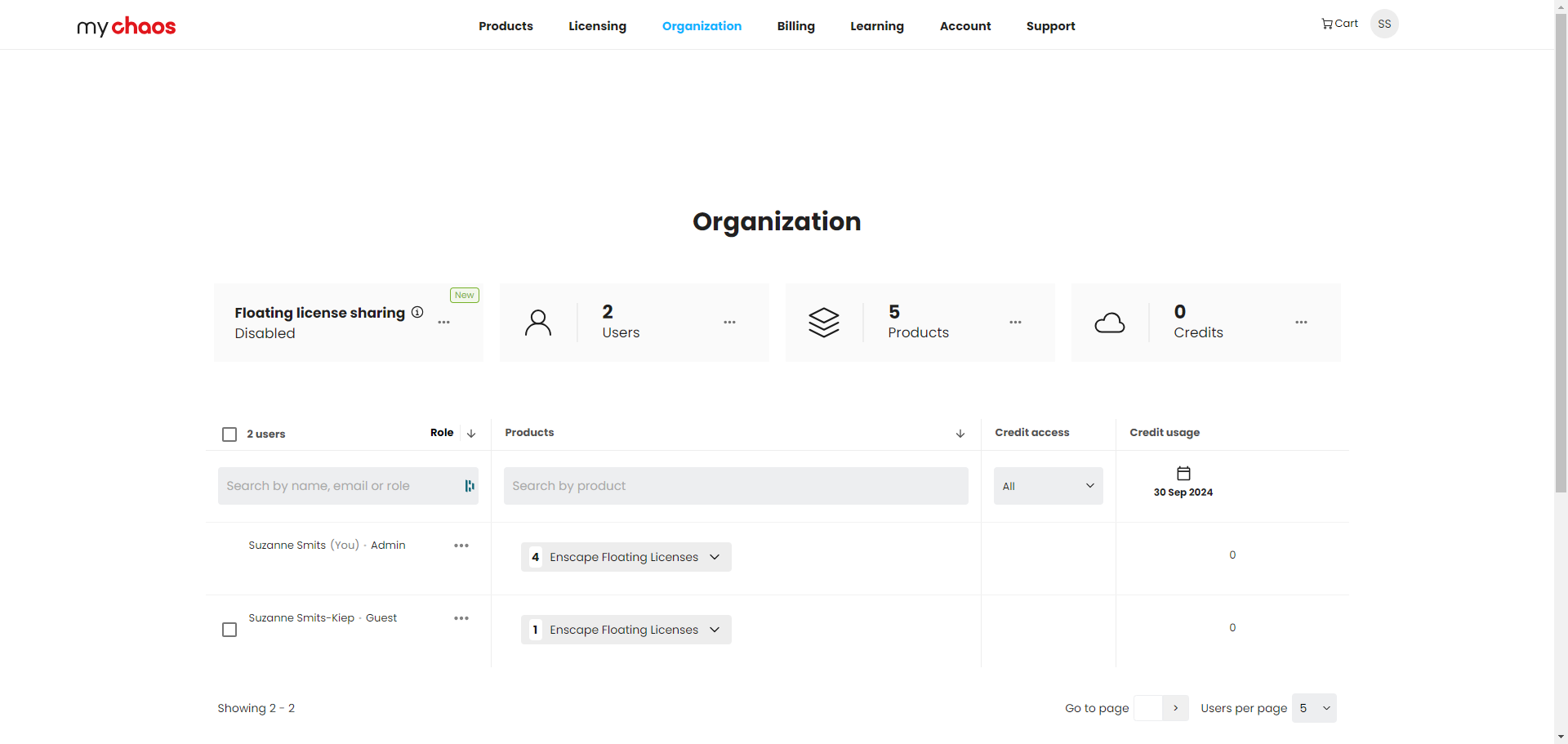Click the 2 Users summary
This screenshot has width=1568, height=744.
pos(621,323)
